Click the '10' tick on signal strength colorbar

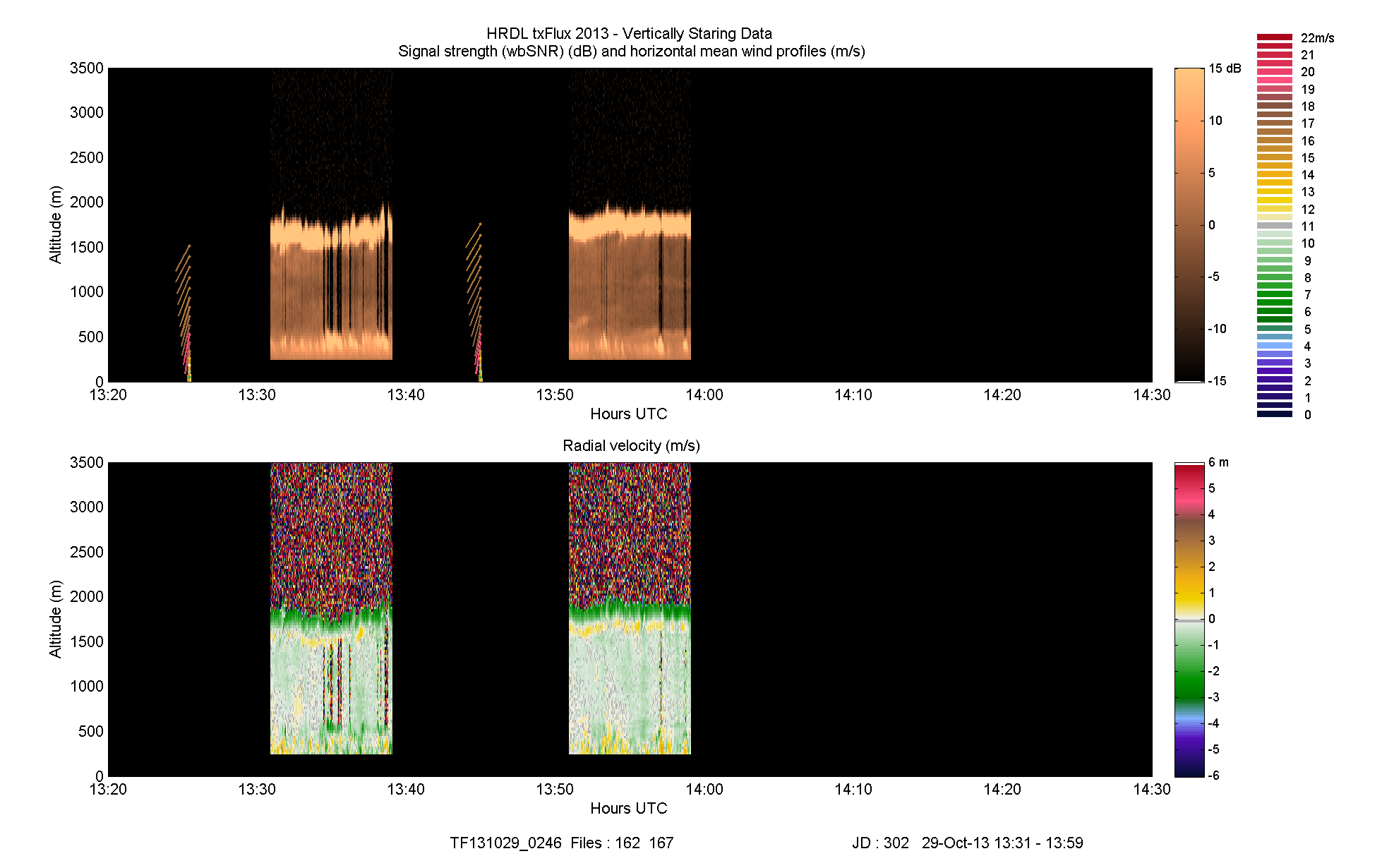click(1215, 121)
